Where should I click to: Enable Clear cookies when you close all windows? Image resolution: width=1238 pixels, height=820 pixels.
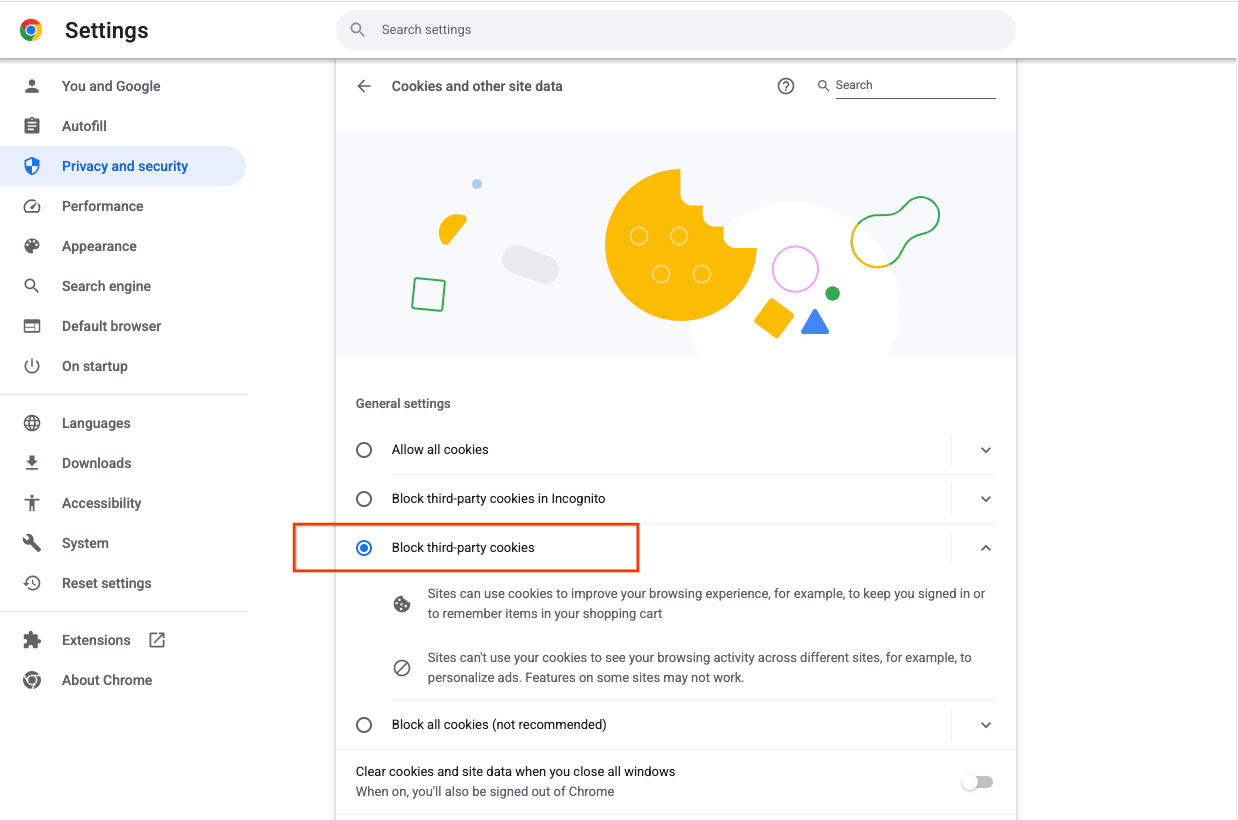977,782
